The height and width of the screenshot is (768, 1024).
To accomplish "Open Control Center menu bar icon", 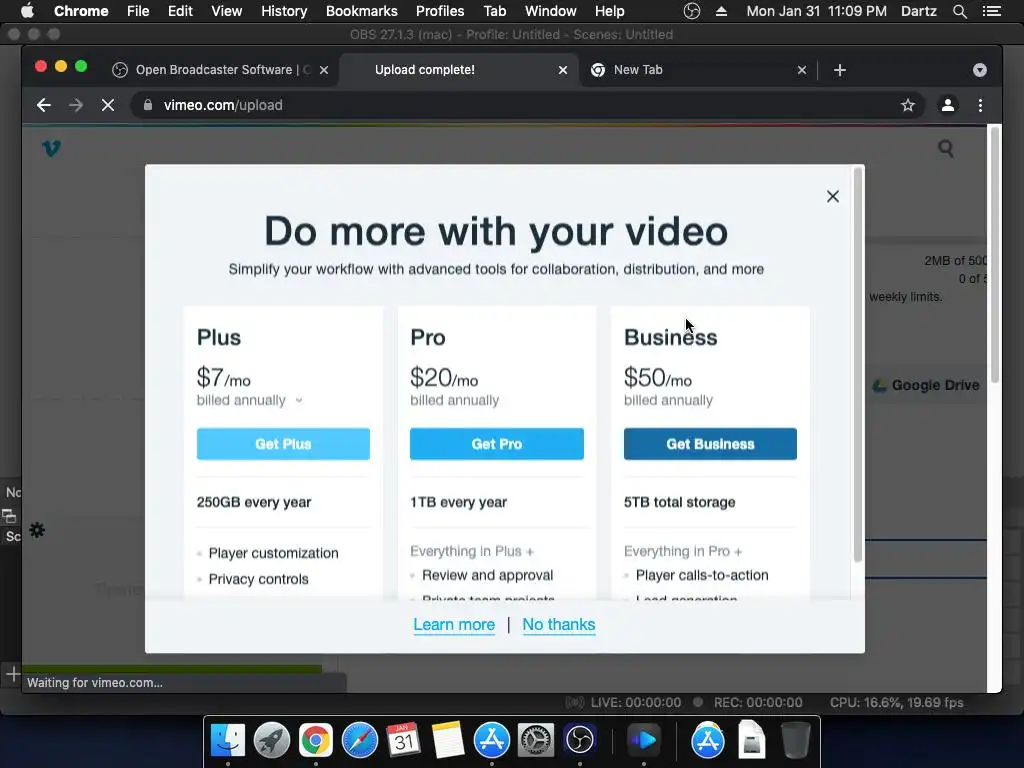I will [x=991, y=11].
